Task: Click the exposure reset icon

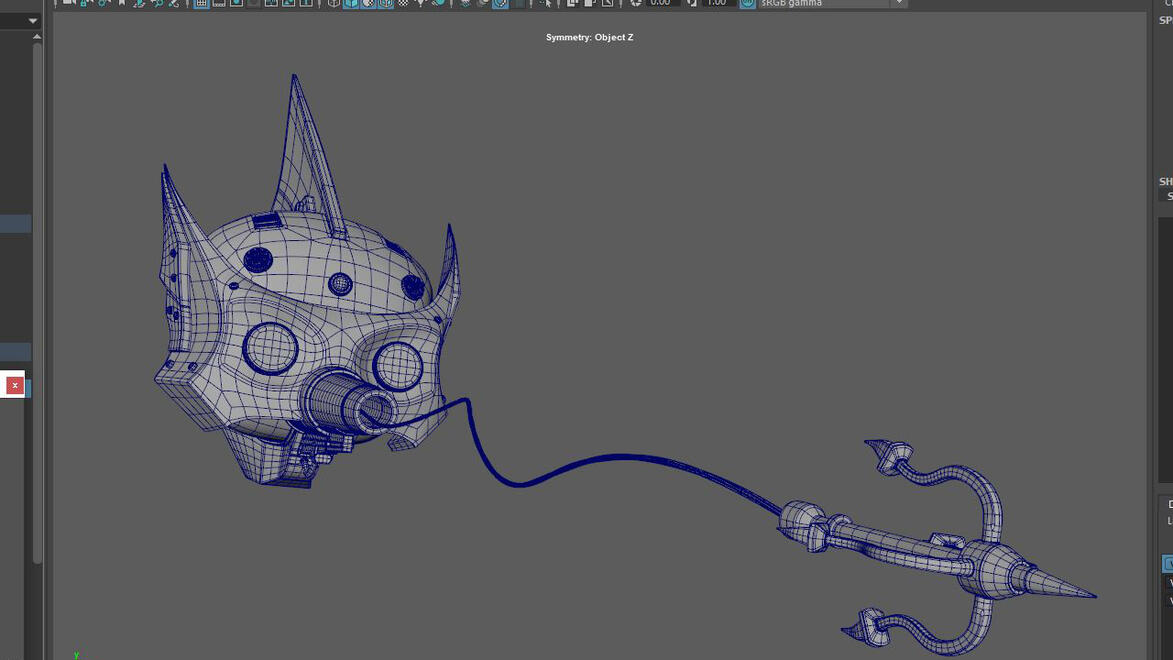Action: 636,3
